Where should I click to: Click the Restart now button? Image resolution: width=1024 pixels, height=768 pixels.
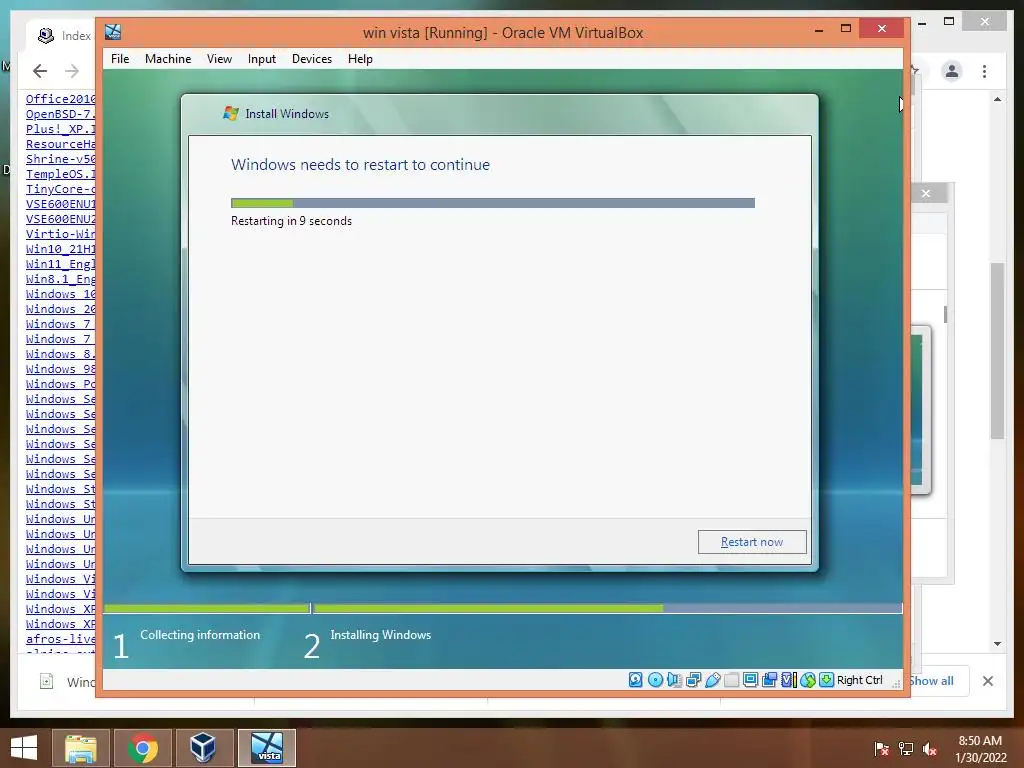[752, 542]
